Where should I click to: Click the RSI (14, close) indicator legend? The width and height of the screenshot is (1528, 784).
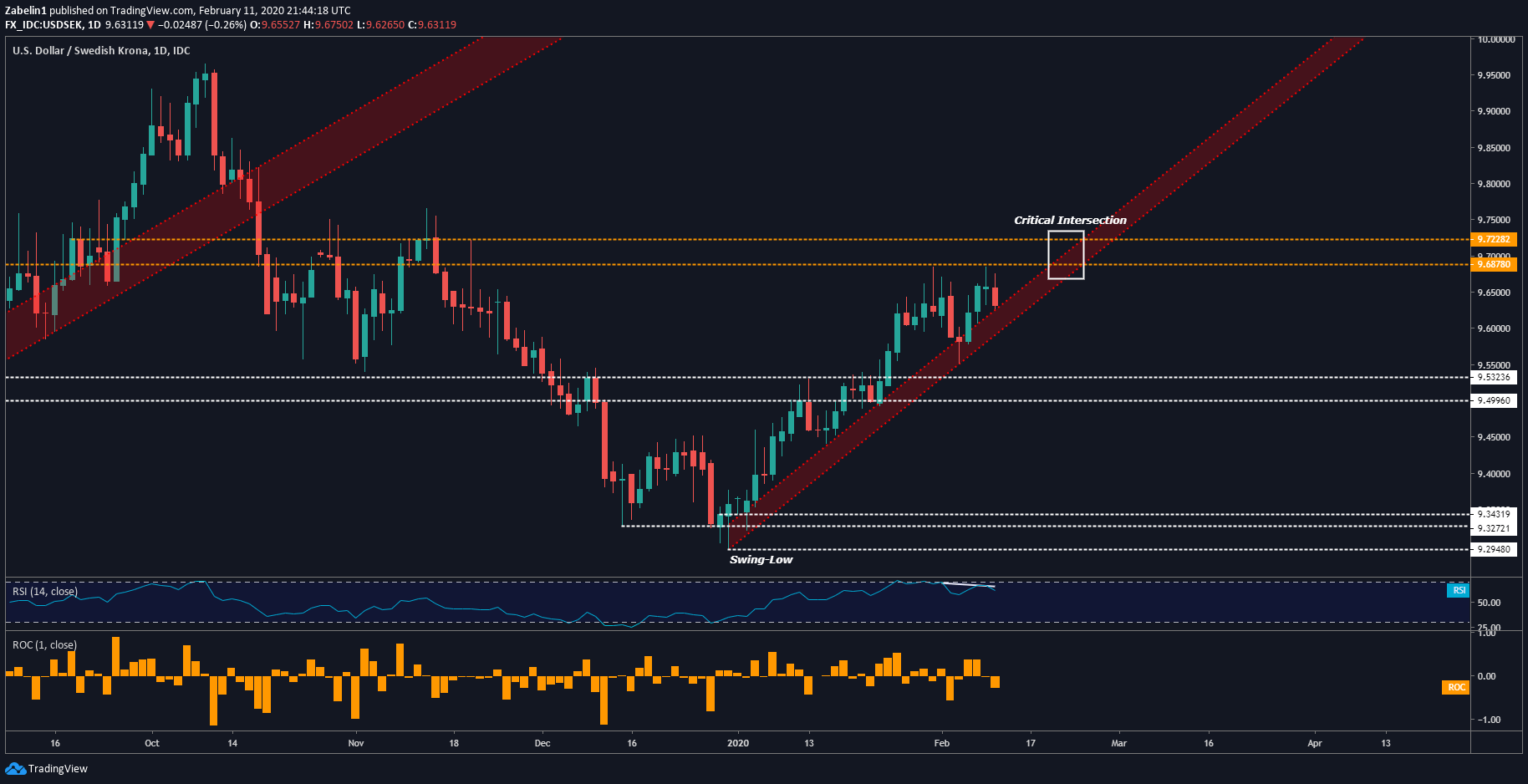pyautogui.click(x=45, y=592)
